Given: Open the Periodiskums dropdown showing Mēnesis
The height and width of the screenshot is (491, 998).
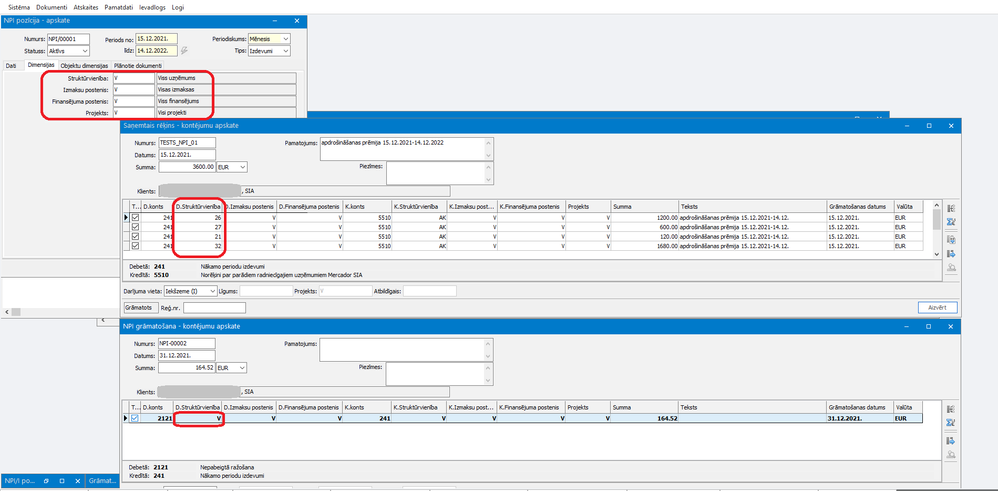Looking at the screenshot, I should tap(285, 39).
